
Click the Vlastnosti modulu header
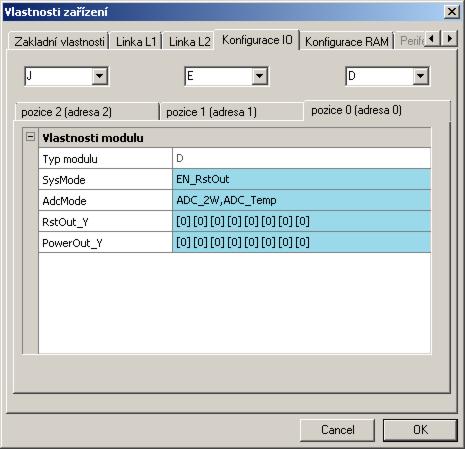click(235, 138)
